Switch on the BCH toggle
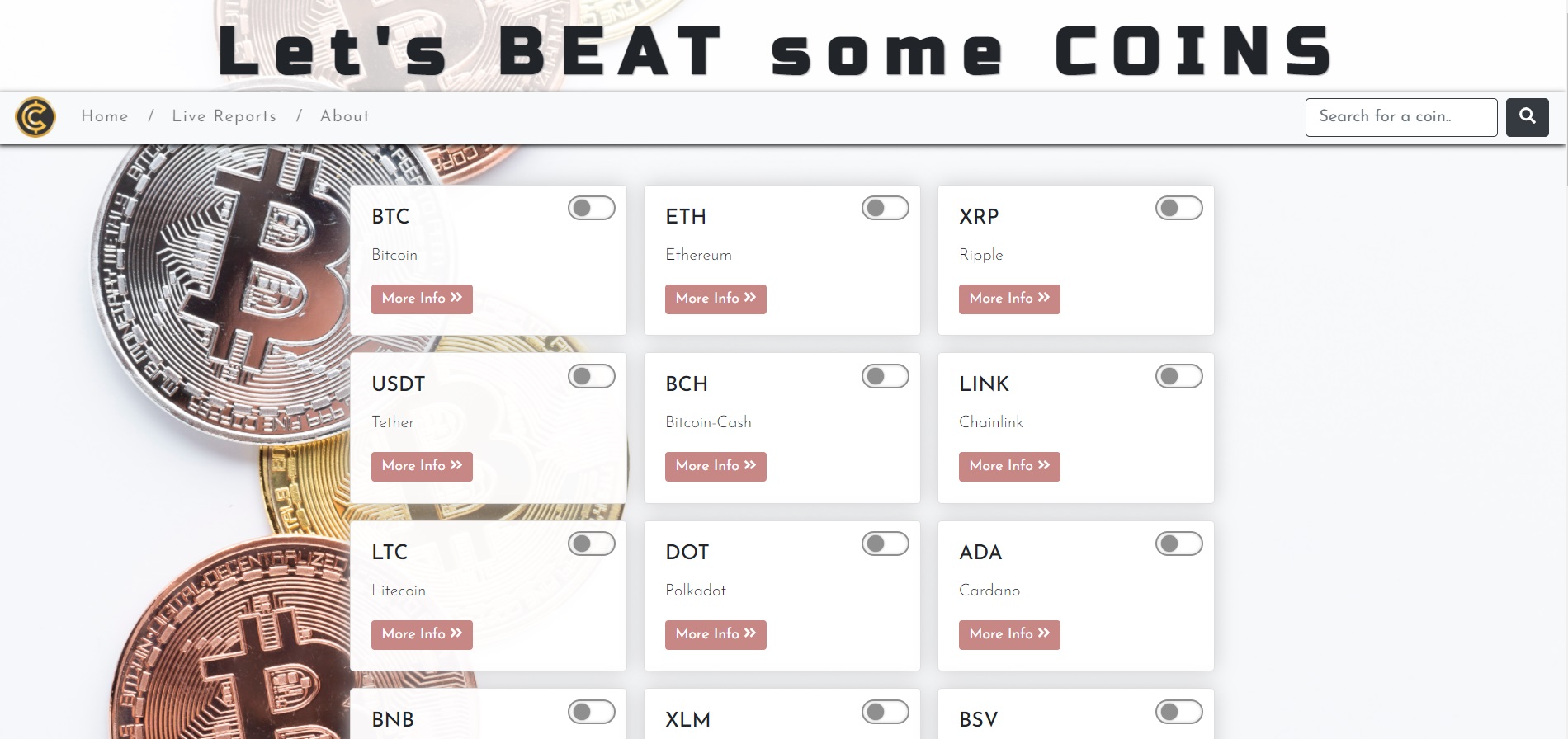 pyautogui.click(x=886, y=377)
